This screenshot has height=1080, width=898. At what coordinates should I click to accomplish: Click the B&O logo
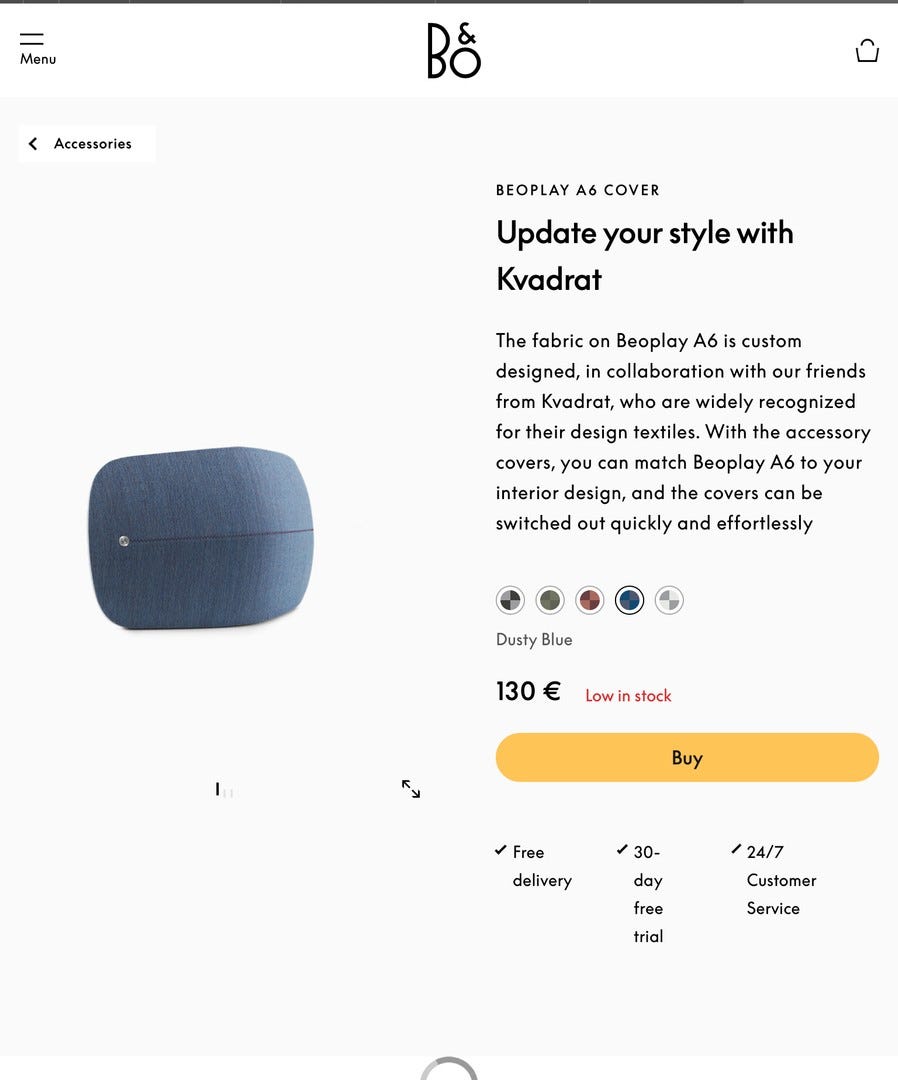point(453,51)
